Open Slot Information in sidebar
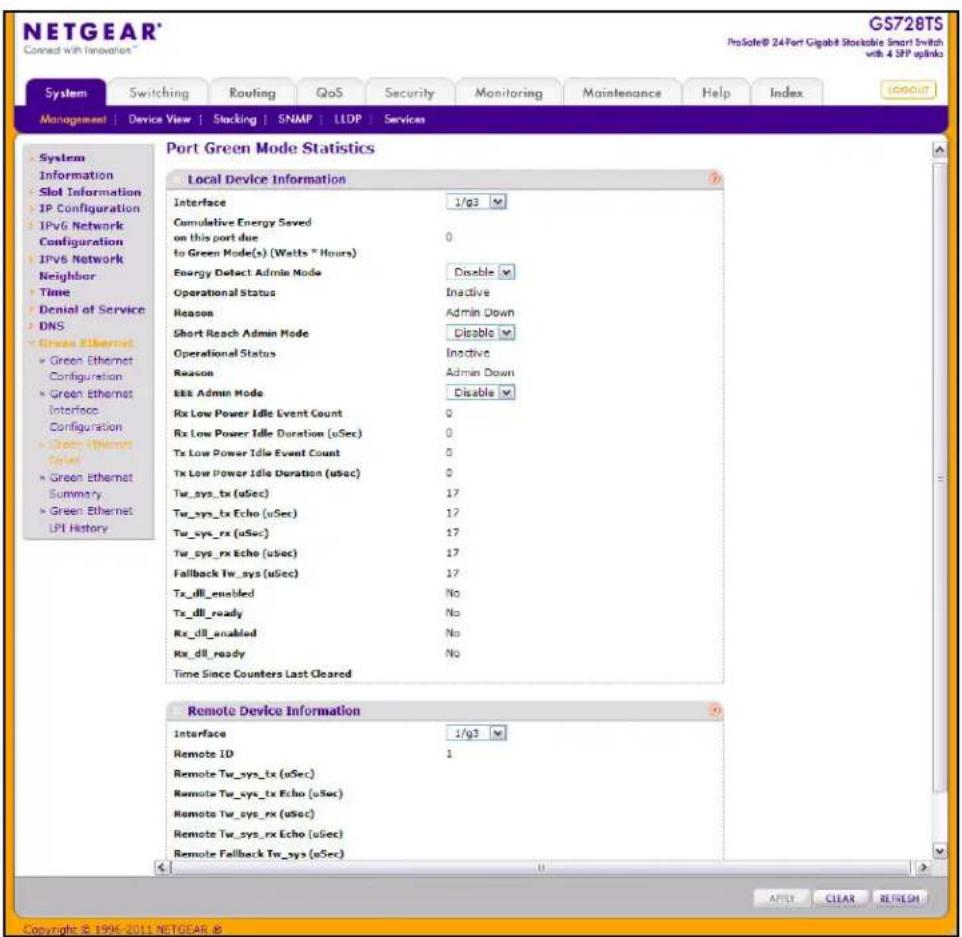The image size is (962, 937). click(x=90, y=192)
